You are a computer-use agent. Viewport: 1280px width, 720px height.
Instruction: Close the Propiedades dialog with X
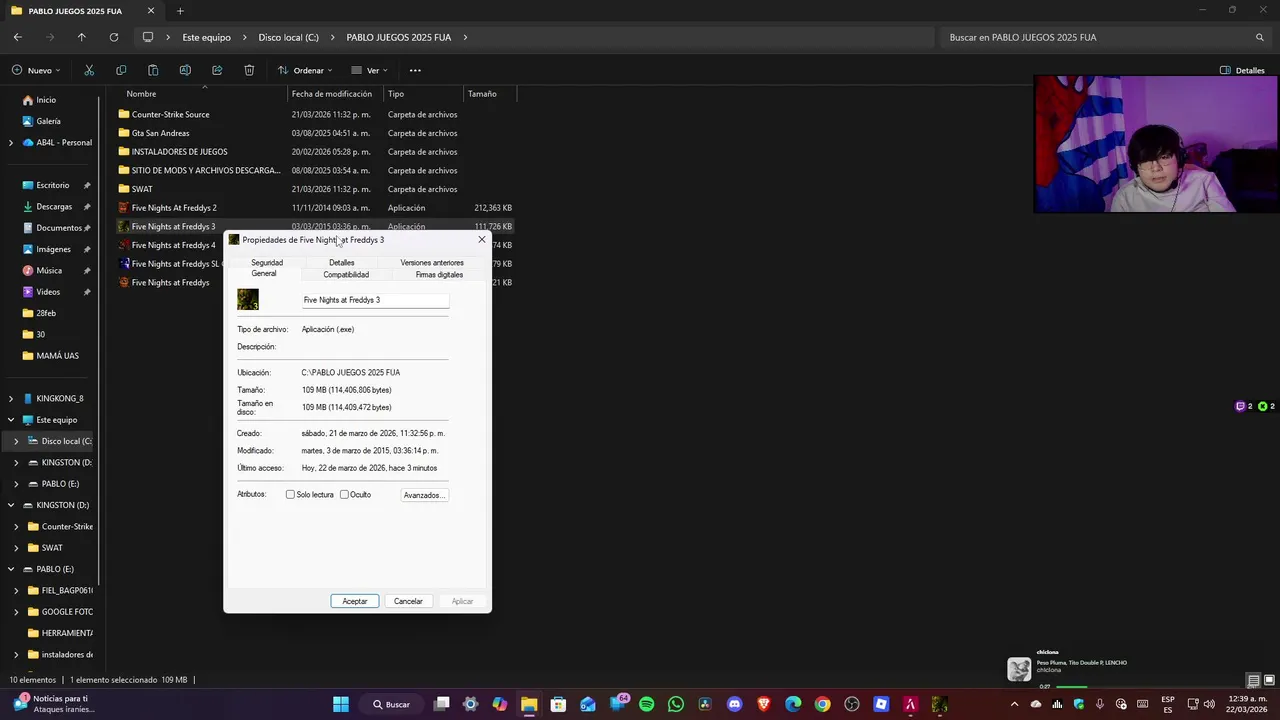(x=482, y=240)
